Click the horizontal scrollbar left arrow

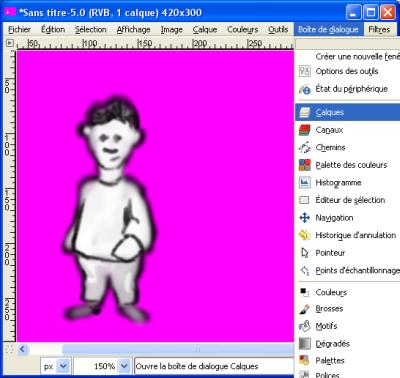[22, 349]
